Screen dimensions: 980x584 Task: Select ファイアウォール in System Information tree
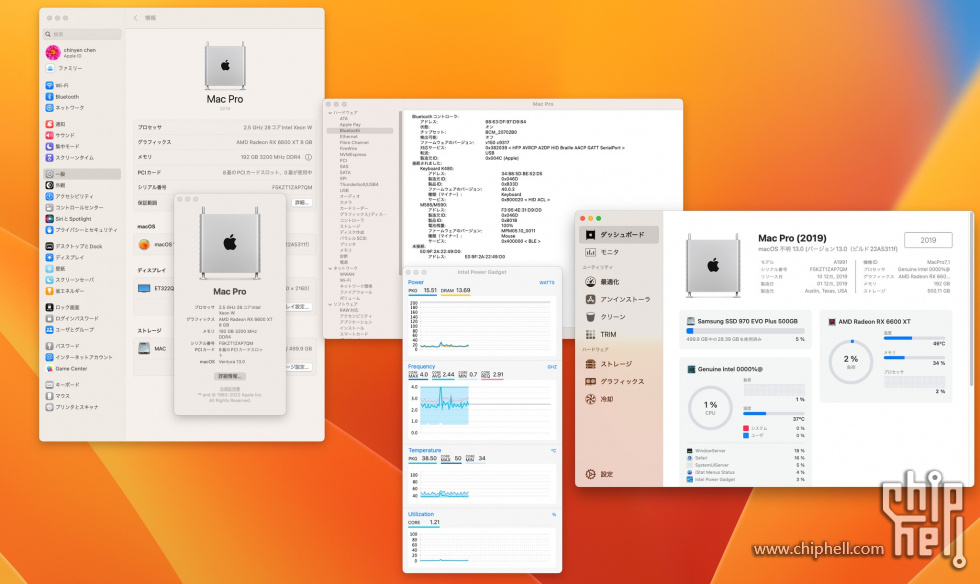(356, 292)
